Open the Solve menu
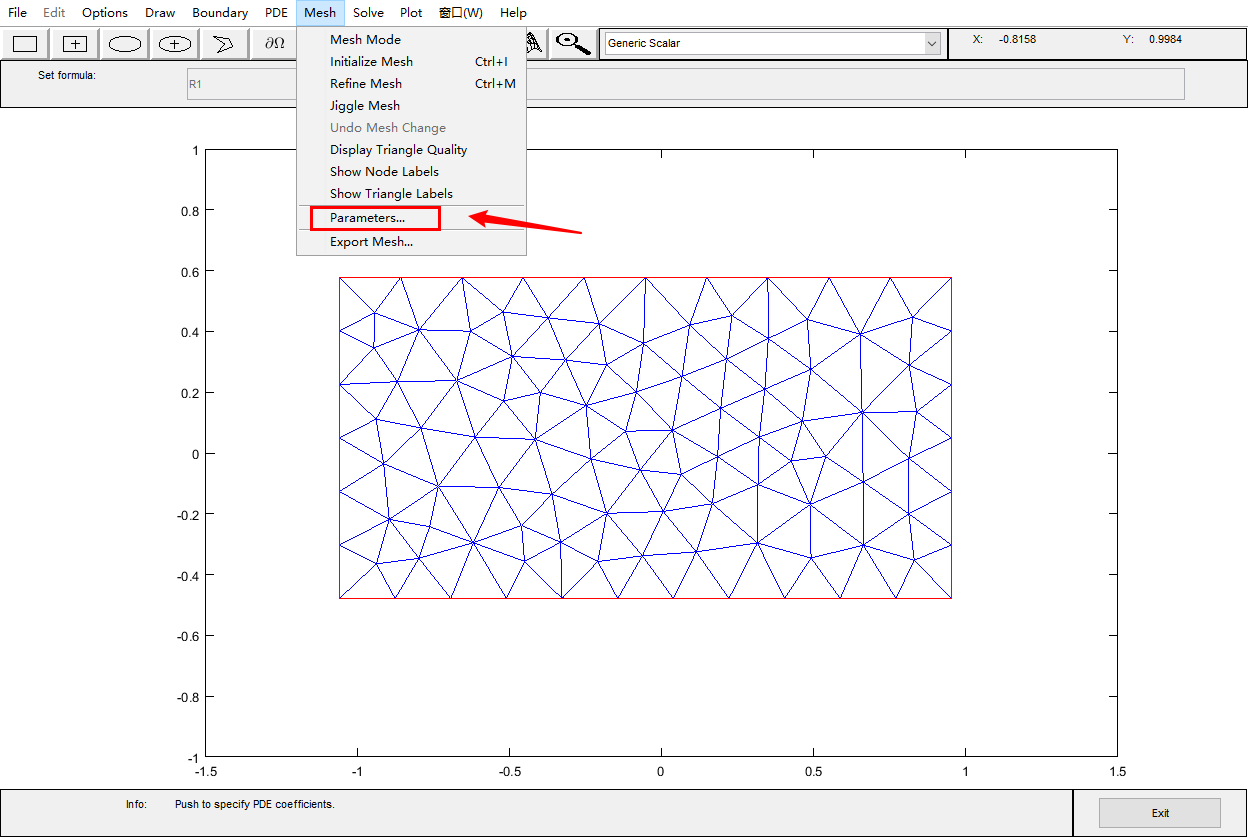Viewport: 1248px width, 838px height. coord(368,13)
